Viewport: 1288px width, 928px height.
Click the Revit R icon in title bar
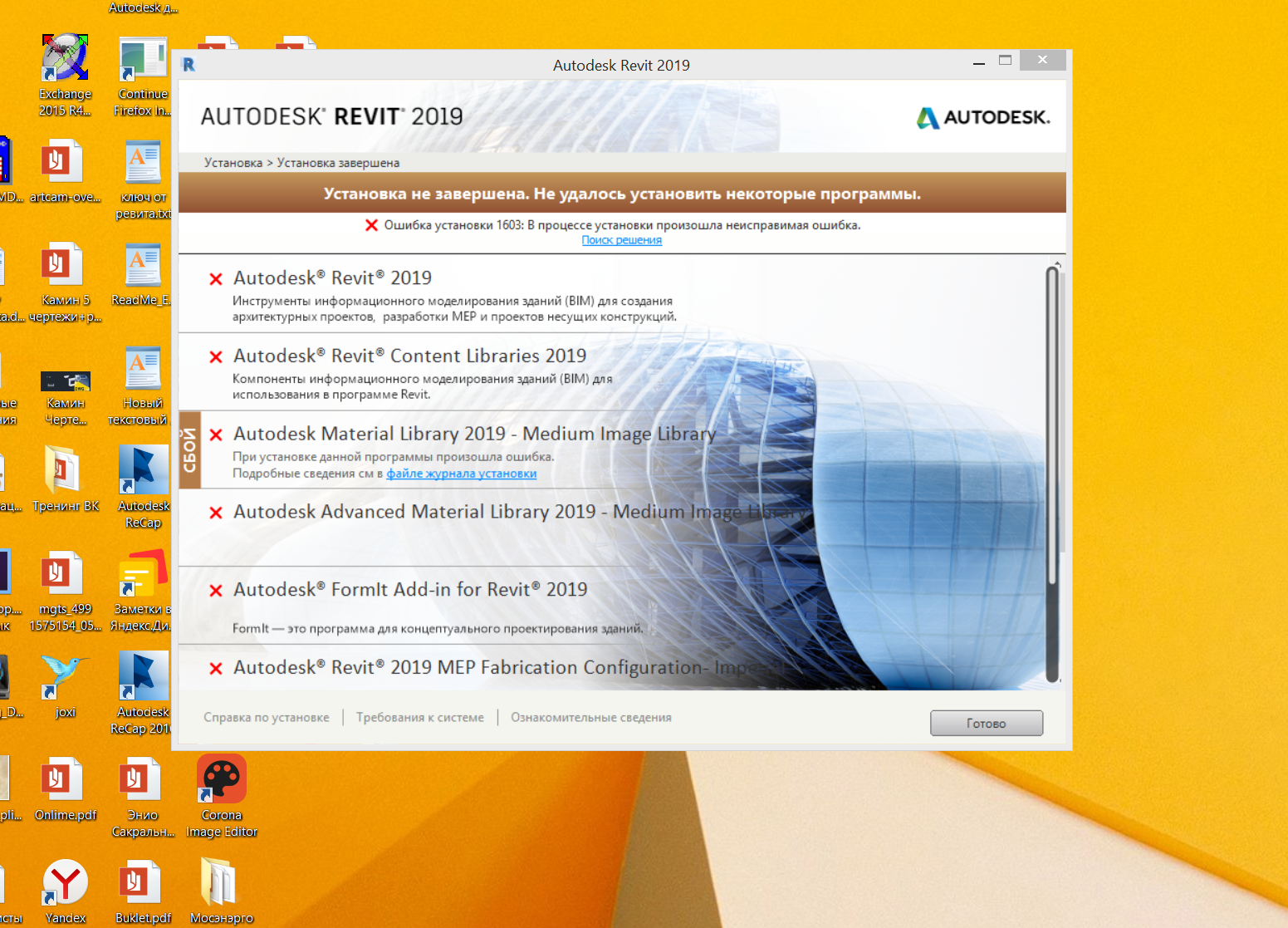[x=189, y=65]
